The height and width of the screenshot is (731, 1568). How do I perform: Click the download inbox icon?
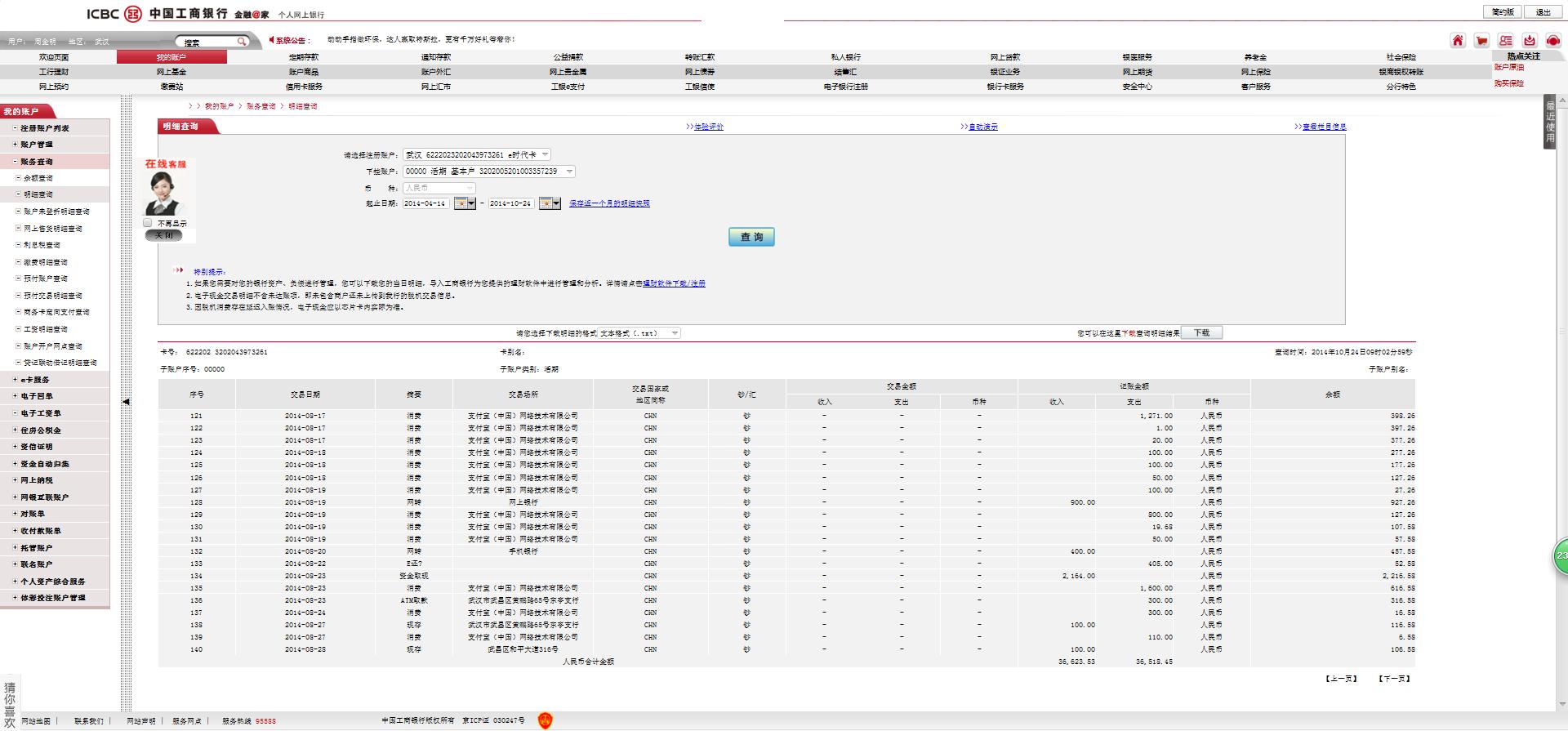(x=1529, y=41)
